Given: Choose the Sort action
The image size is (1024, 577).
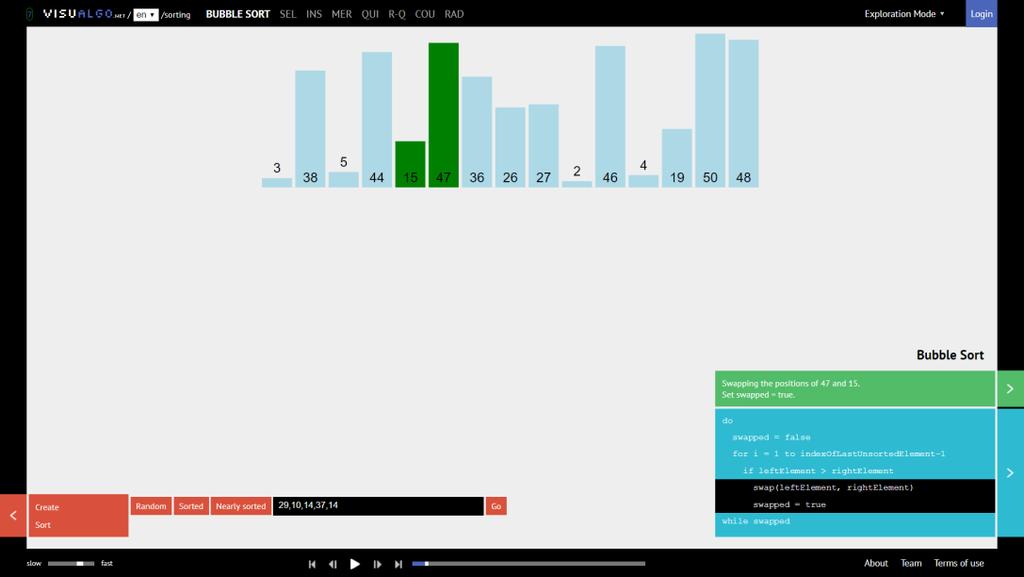Looking at the screenshot, I should 43,525.
